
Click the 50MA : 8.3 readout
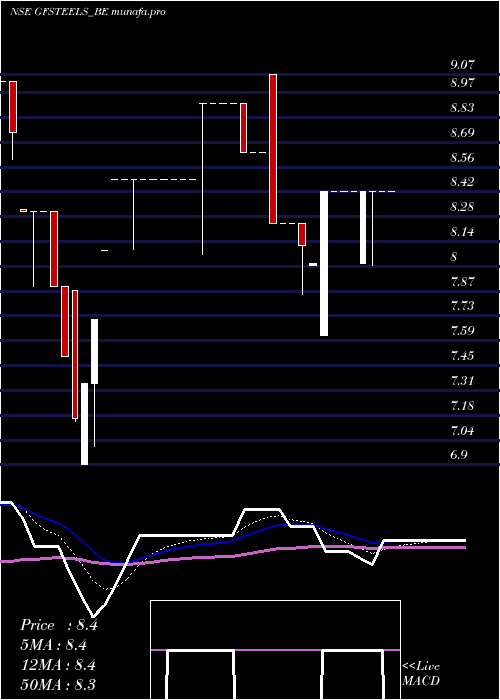pos(58,685)
